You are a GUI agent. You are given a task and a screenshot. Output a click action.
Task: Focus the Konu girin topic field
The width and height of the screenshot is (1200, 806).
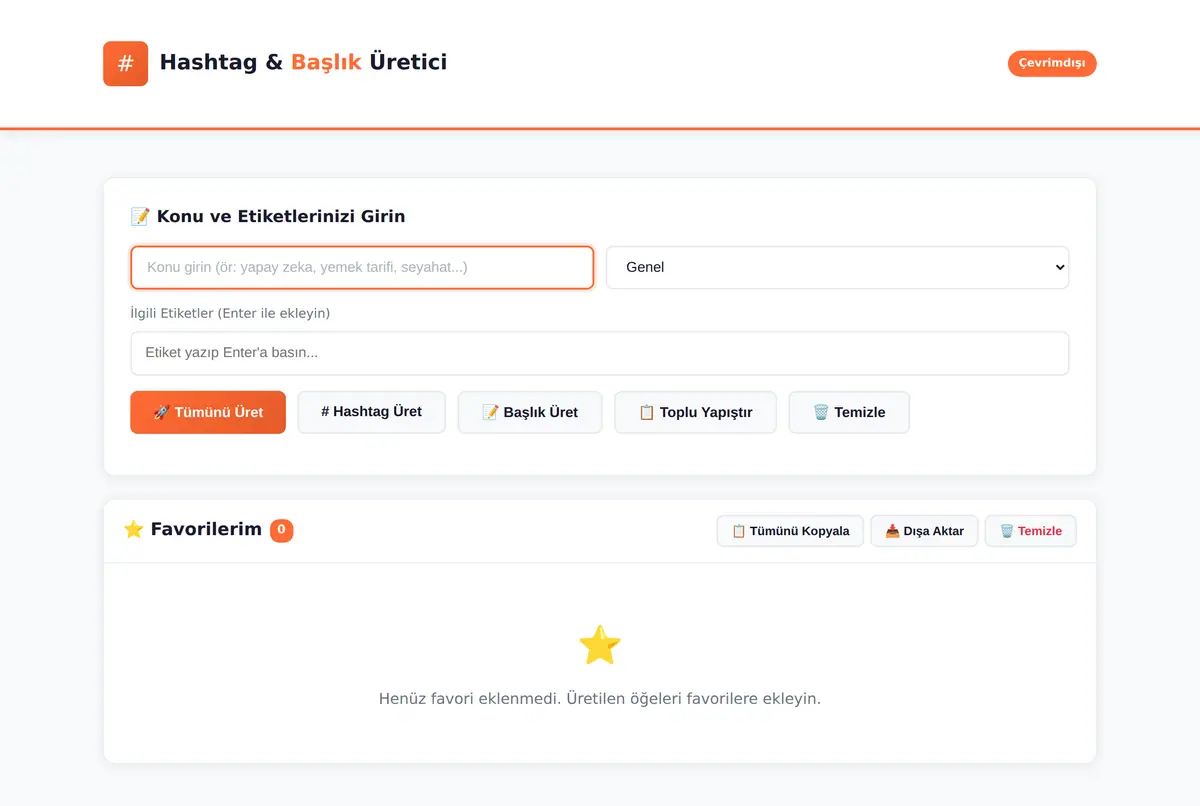362,267
